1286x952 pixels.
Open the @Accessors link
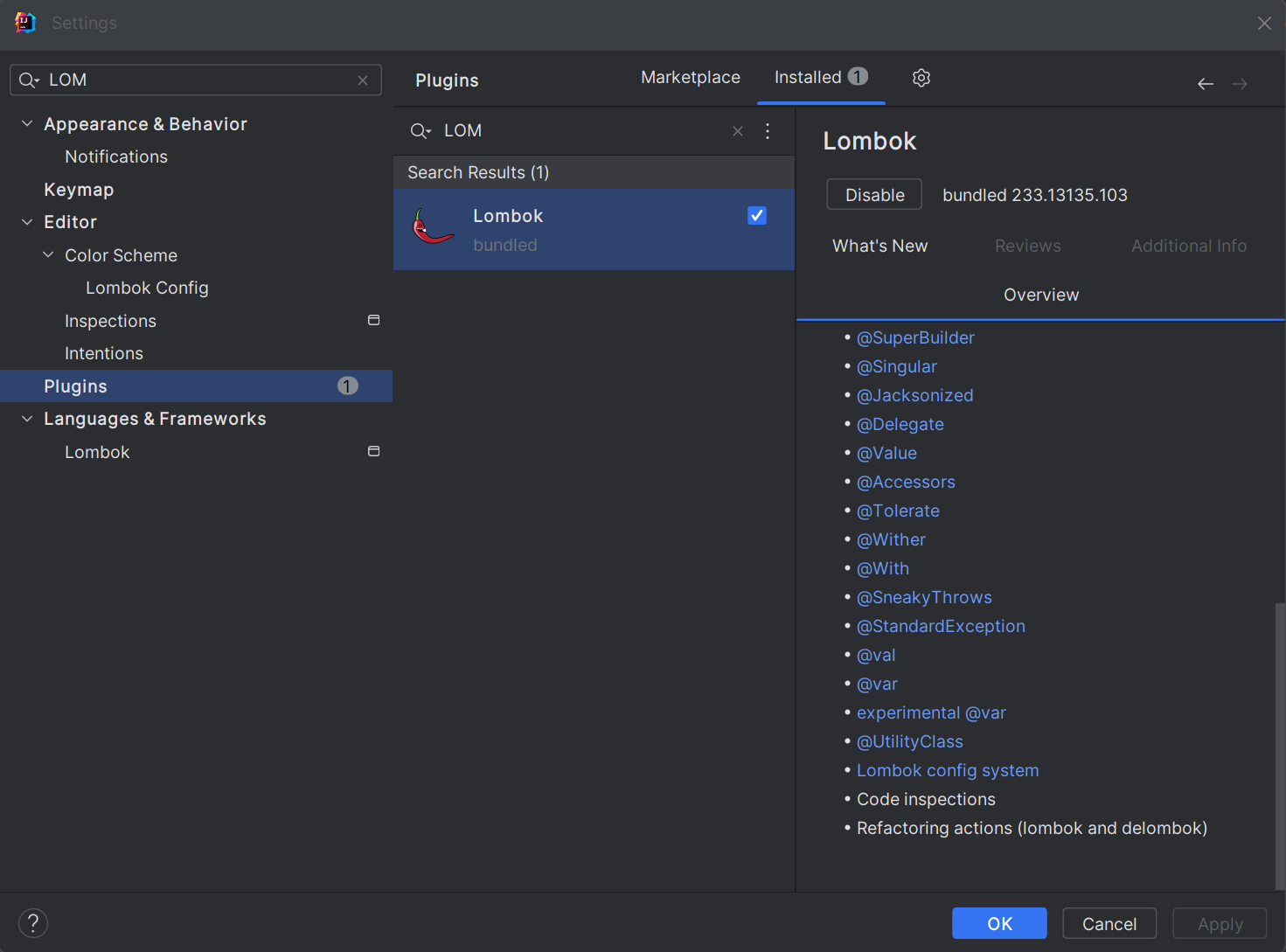tap(906, 482)
